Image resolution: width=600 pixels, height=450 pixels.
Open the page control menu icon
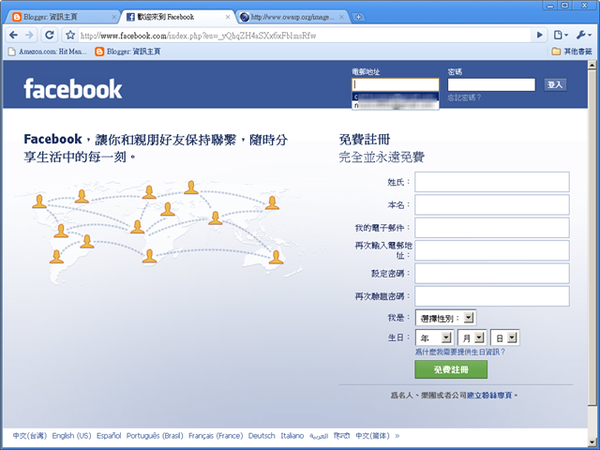pyautogui.click(x=561, y=35)
